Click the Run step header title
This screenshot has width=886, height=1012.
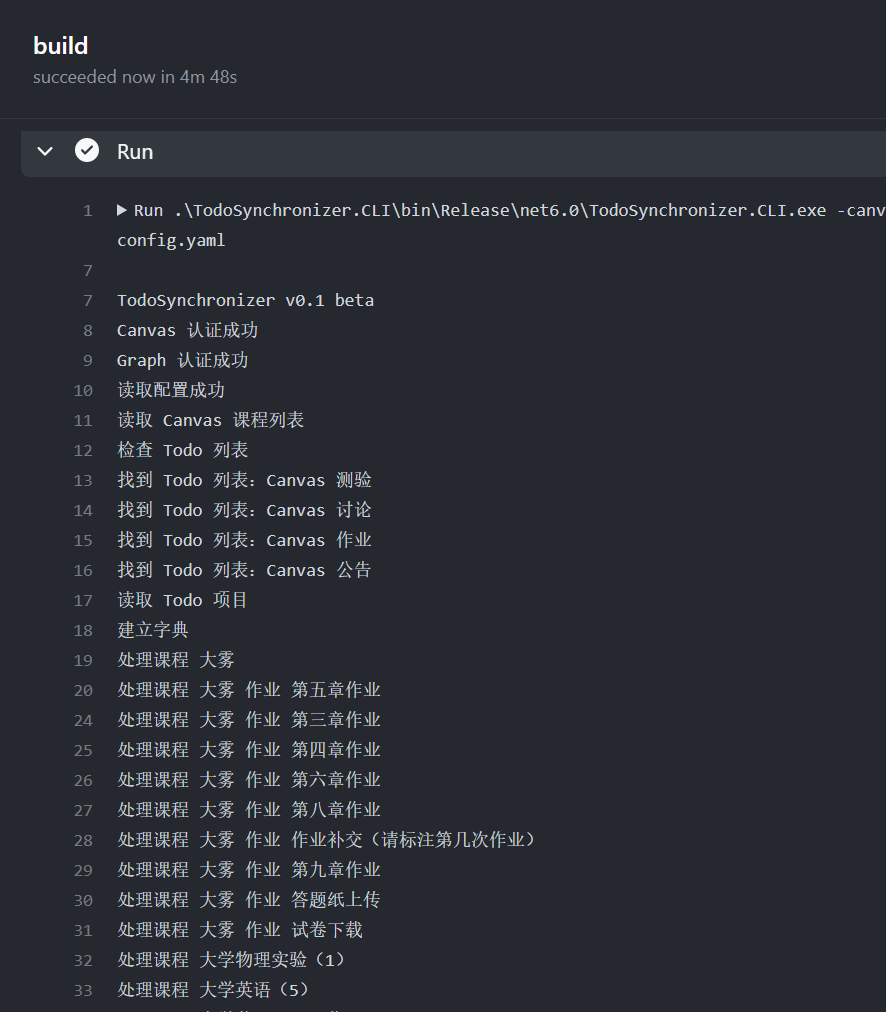(x=135, y=152)
